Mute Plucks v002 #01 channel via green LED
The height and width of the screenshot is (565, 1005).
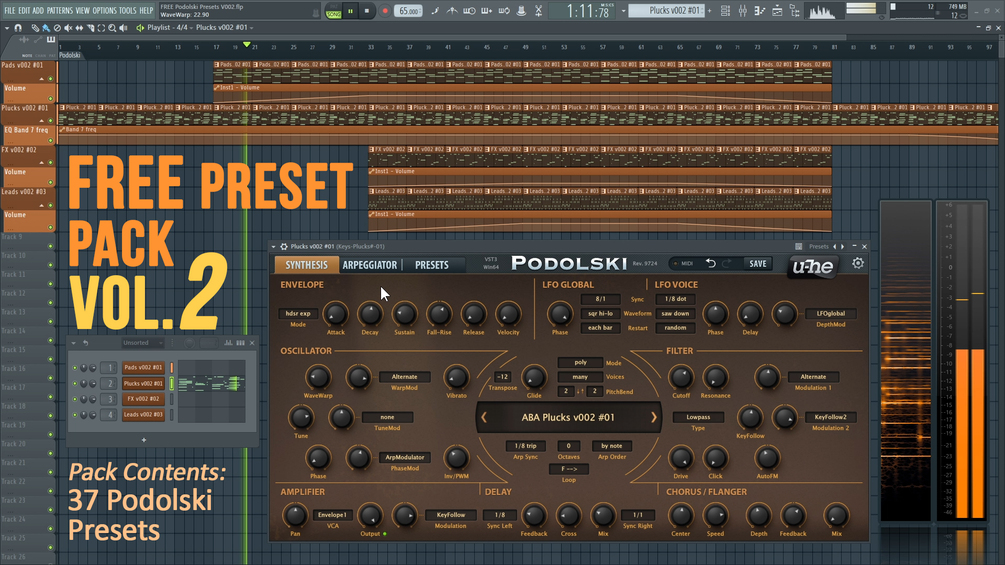(75, 384)
